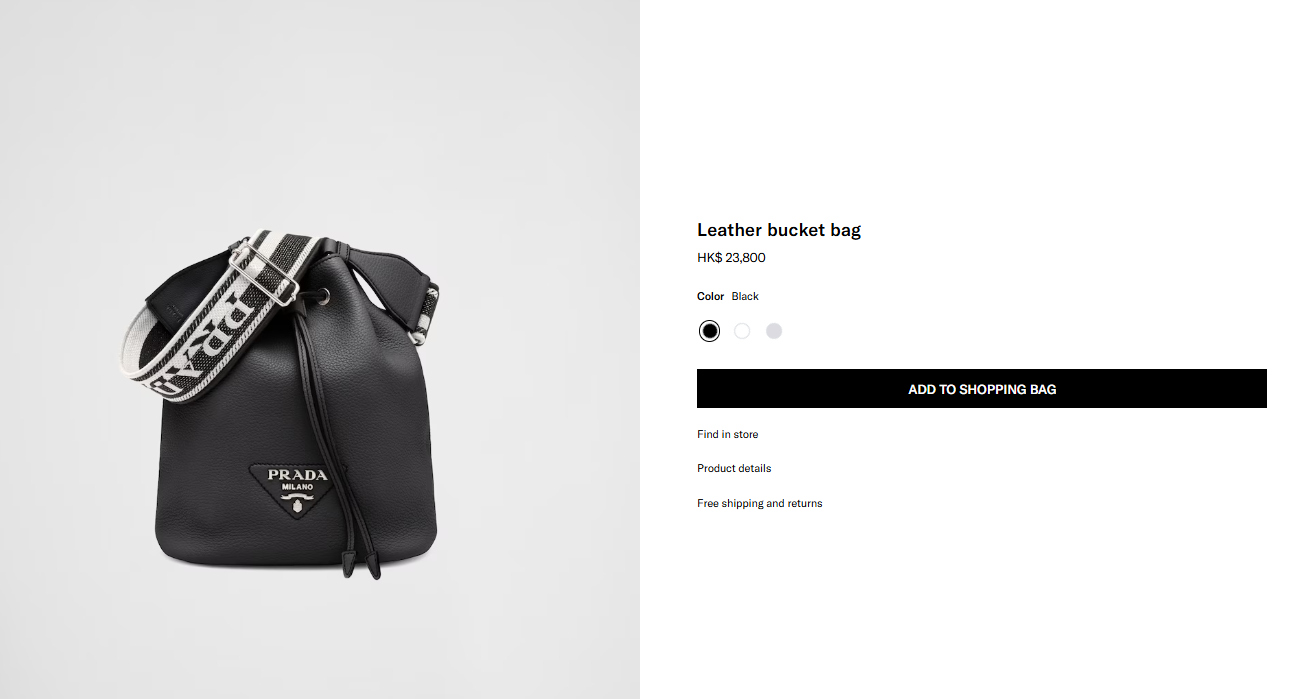Open Free shipping and returns info

click(759, 503)
